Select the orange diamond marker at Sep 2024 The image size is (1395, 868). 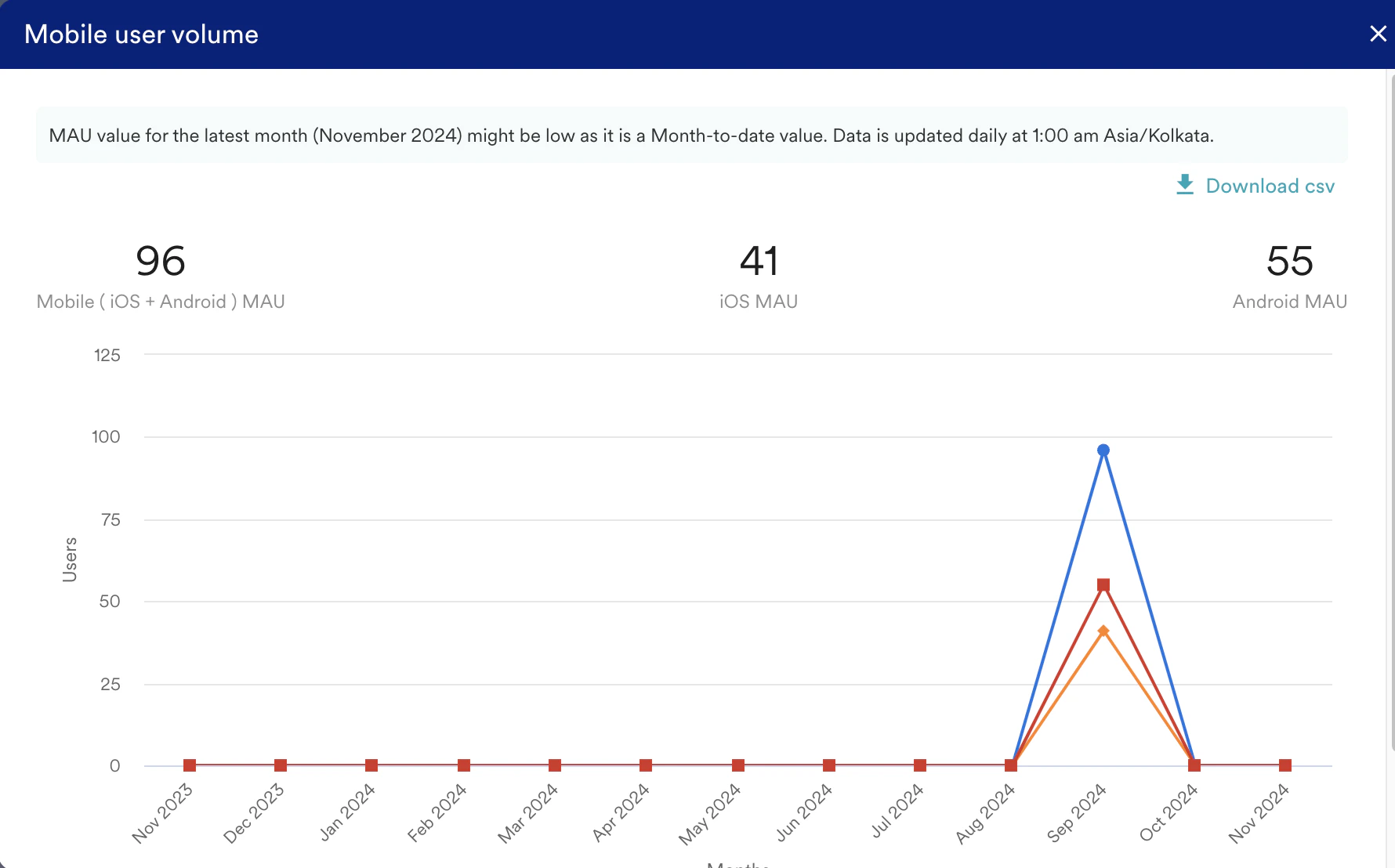click(1103, 629)
